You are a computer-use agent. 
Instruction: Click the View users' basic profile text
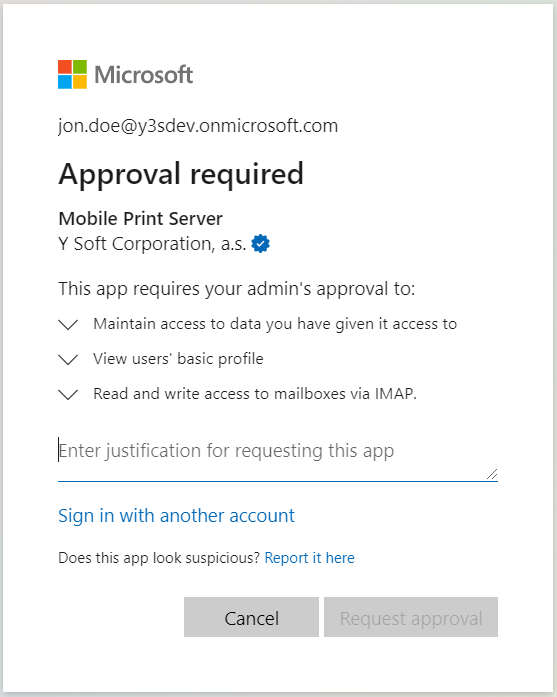(178, 359)
